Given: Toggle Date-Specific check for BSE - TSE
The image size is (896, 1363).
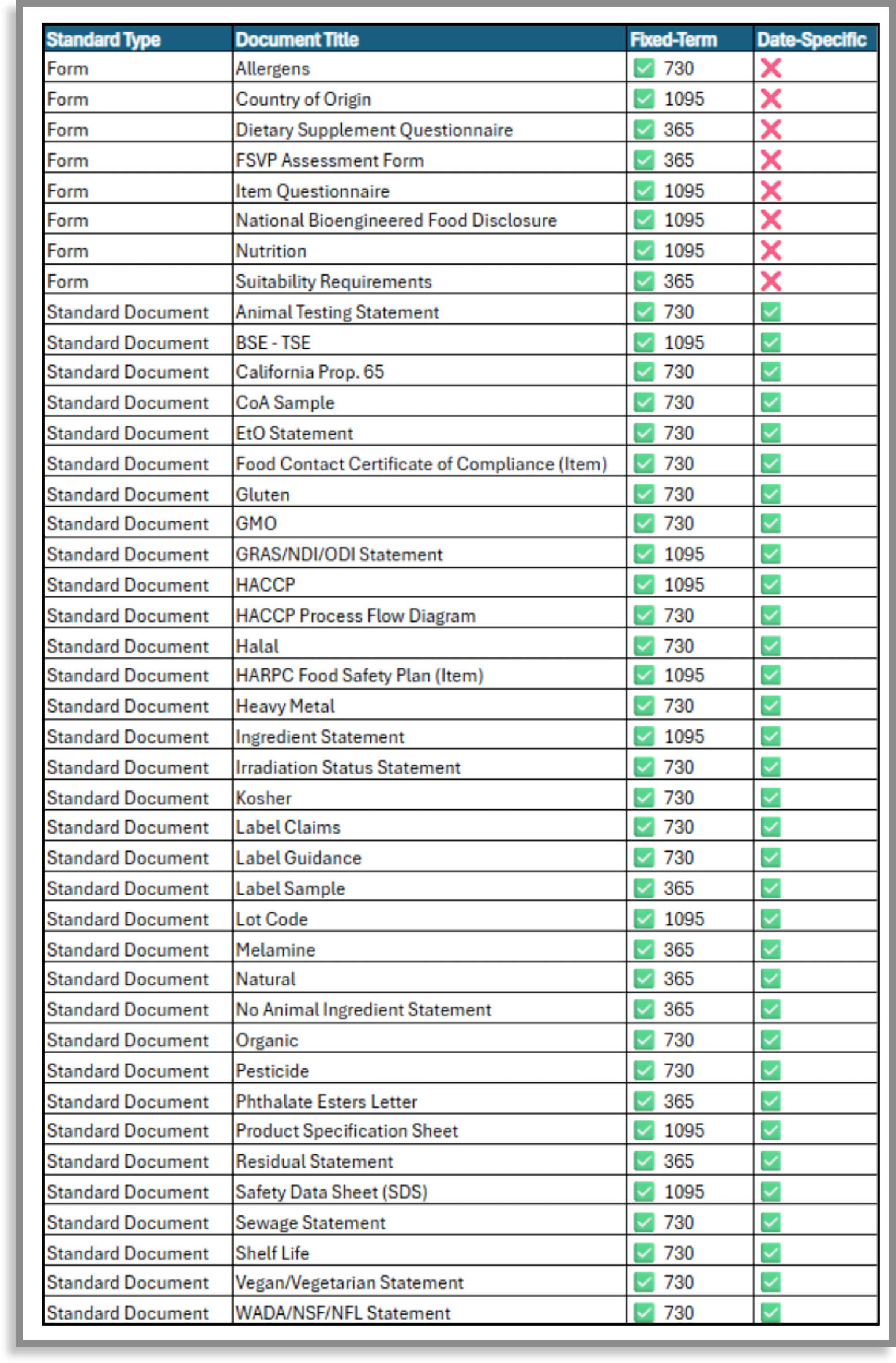Looking at the screenshot, I should (770, 342).
